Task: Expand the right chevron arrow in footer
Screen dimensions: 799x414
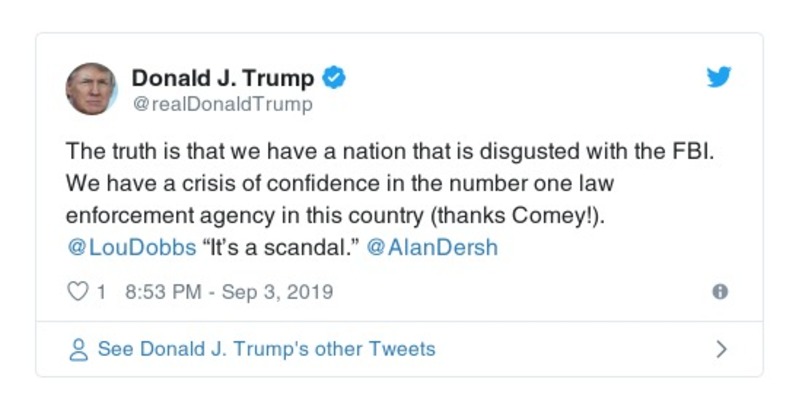Action: click(x=721, y=350)
